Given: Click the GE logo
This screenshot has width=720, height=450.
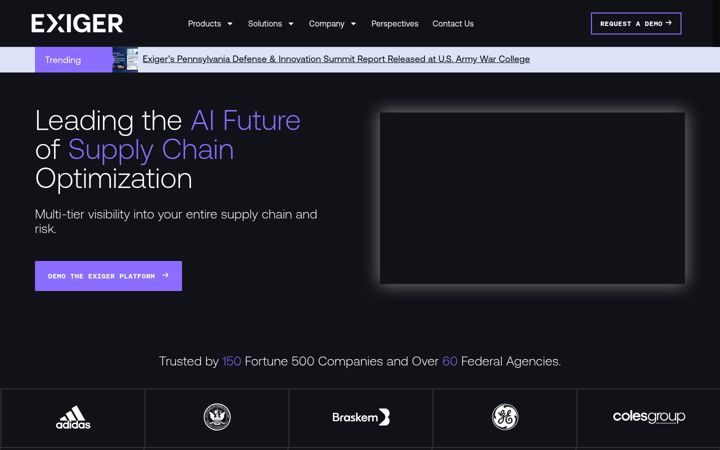Looking at the screenshot, I should coord(505,417).
